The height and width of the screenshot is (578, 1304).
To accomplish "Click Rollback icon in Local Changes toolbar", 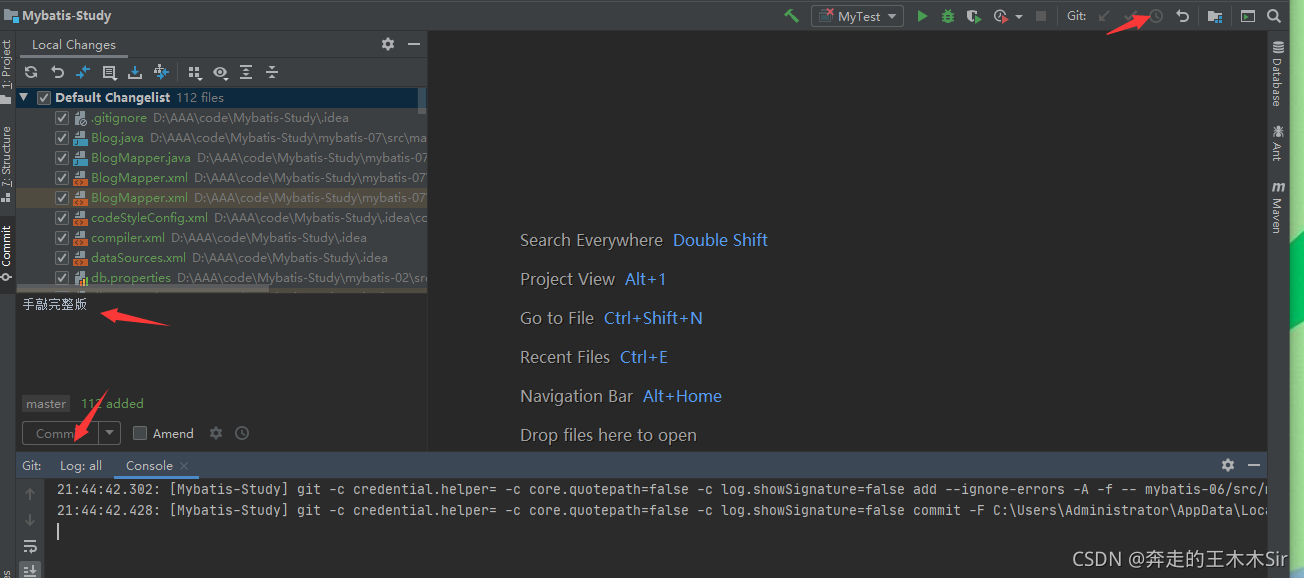I will pyautogui.click(x=57, y=72).
